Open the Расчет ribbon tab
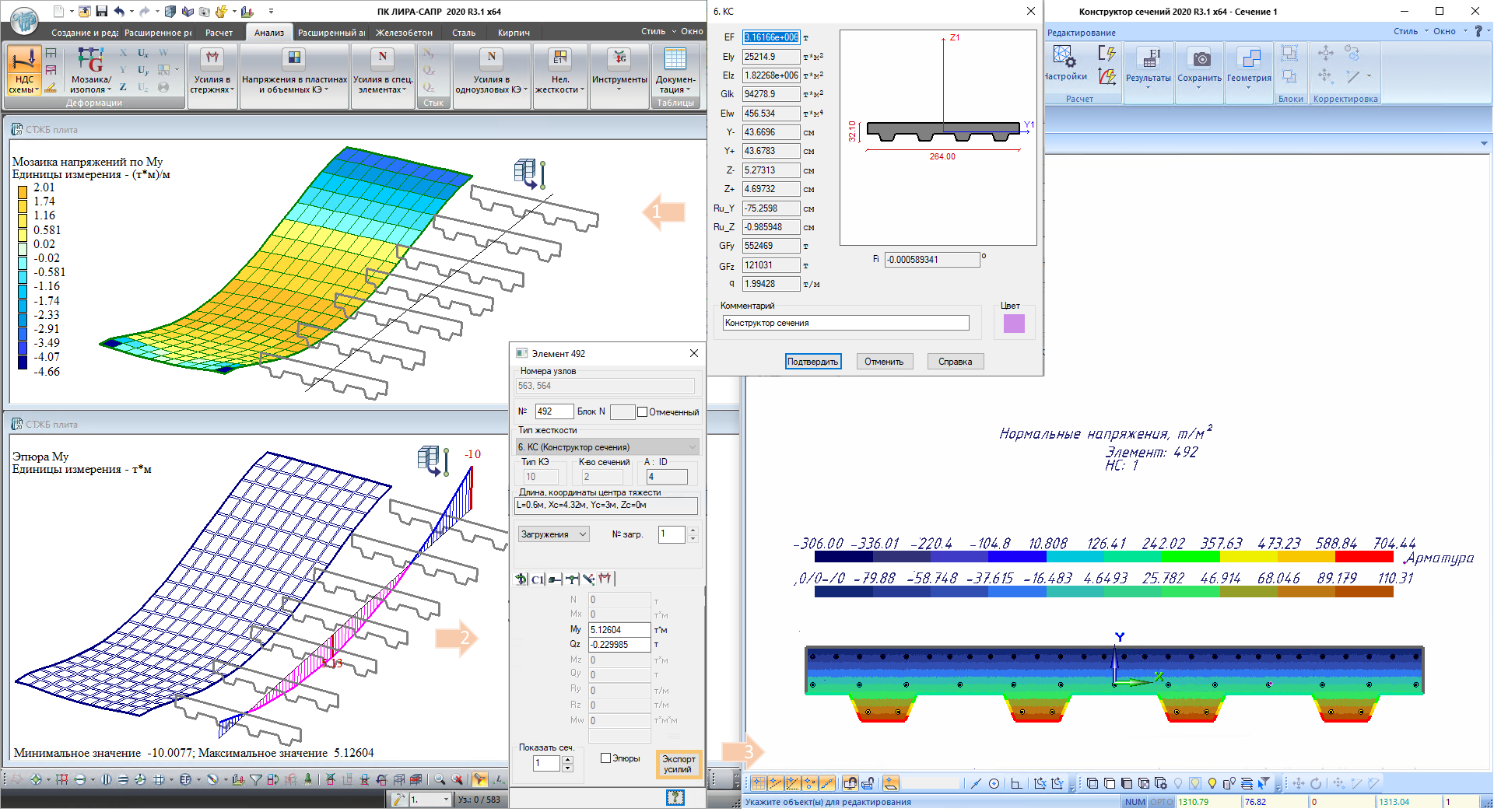Image resolution: width=1494 pixels, height=812 pixels. tap(219, 33)
